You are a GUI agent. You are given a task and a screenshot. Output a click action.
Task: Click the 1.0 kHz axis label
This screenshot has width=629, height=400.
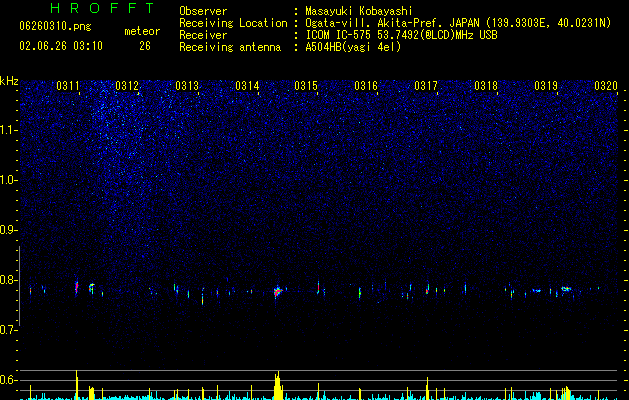coord(9,180)
